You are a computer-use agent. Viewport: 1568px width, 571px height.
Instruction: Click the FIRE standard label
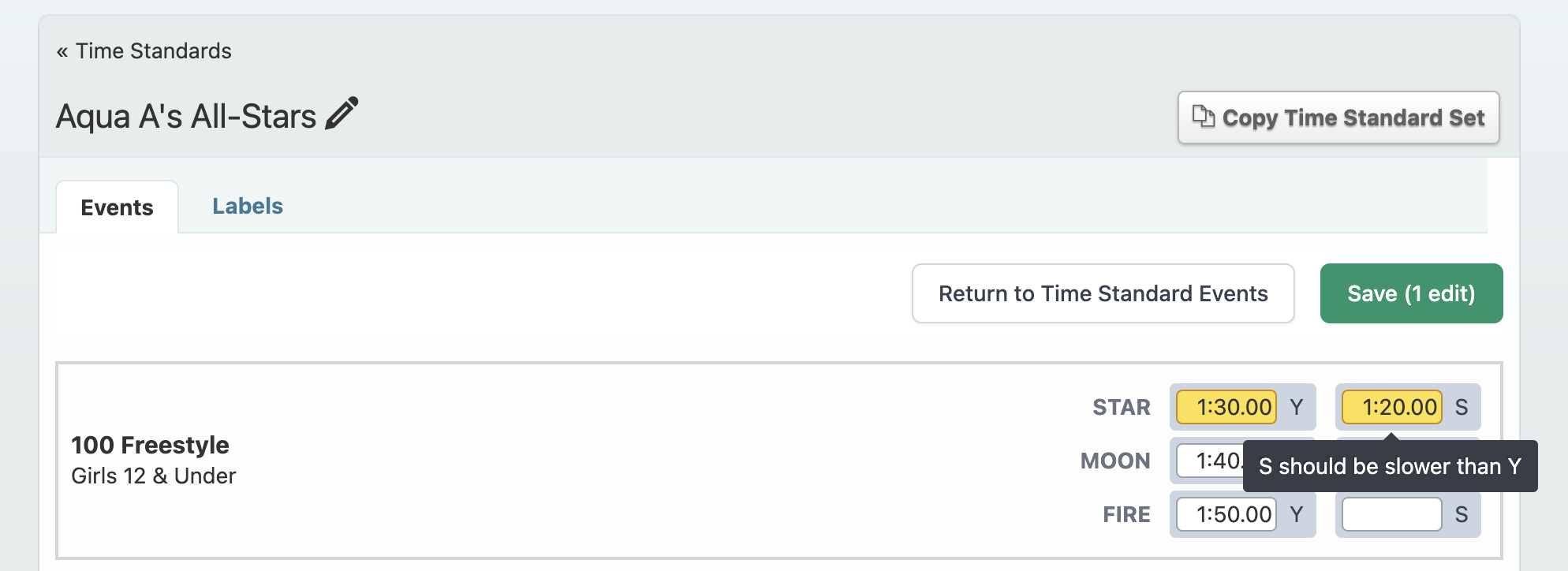[x=1126, y=515]
